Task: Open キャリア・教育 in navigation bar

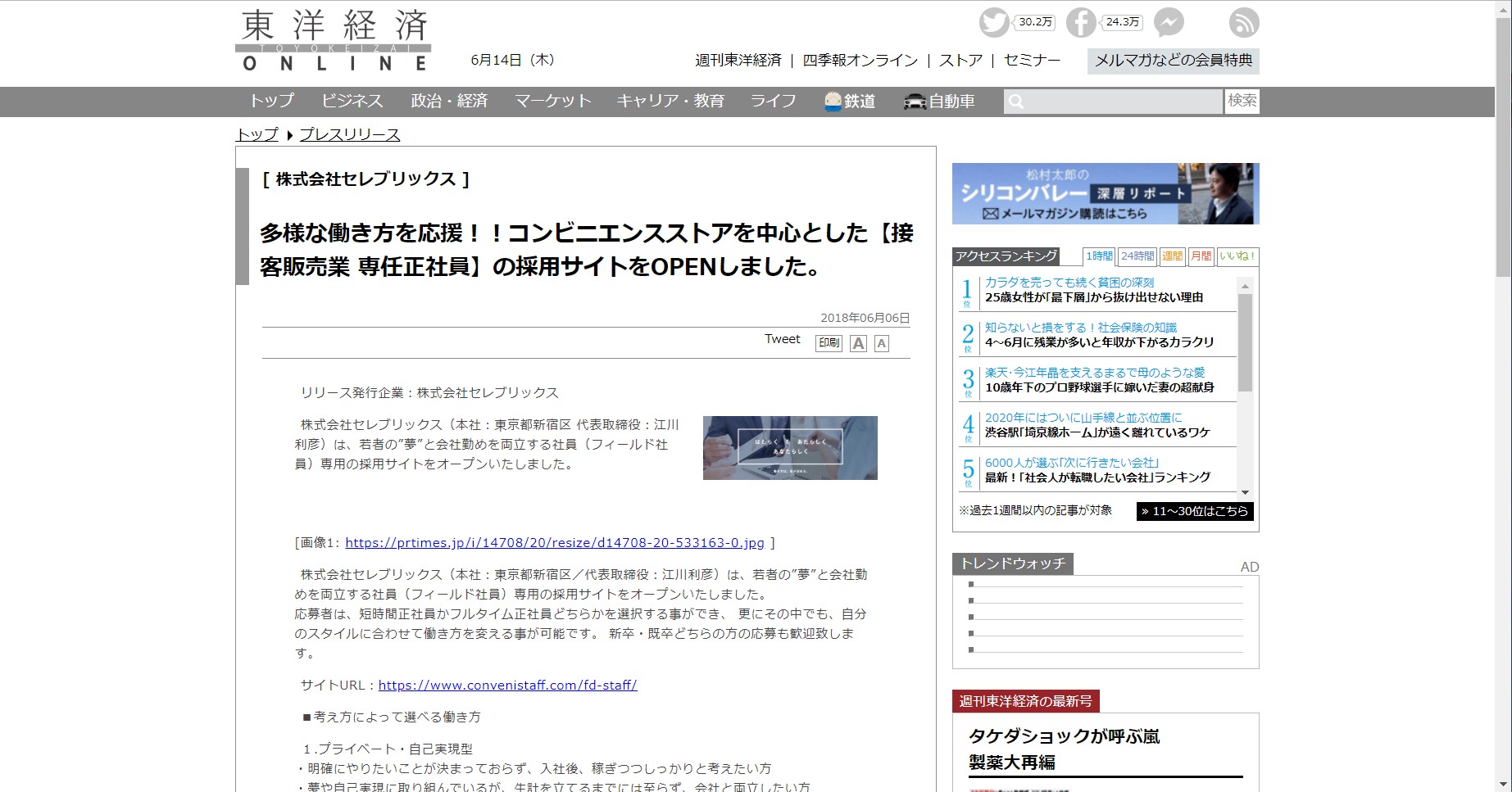Action: [x=670, y=101]
